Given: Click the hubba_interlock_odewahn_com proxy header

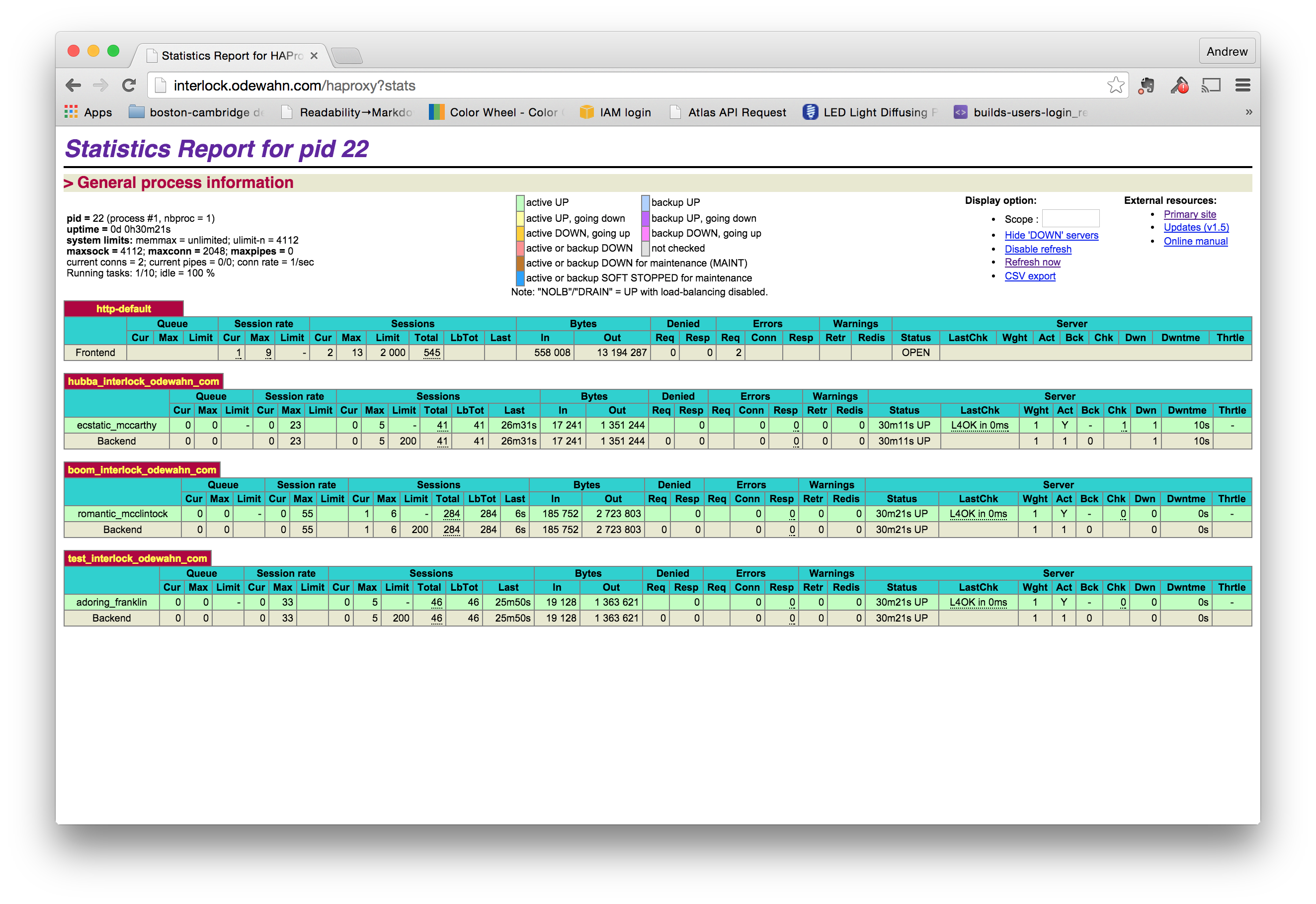Looking at the screenshot, I should [143, 381].
